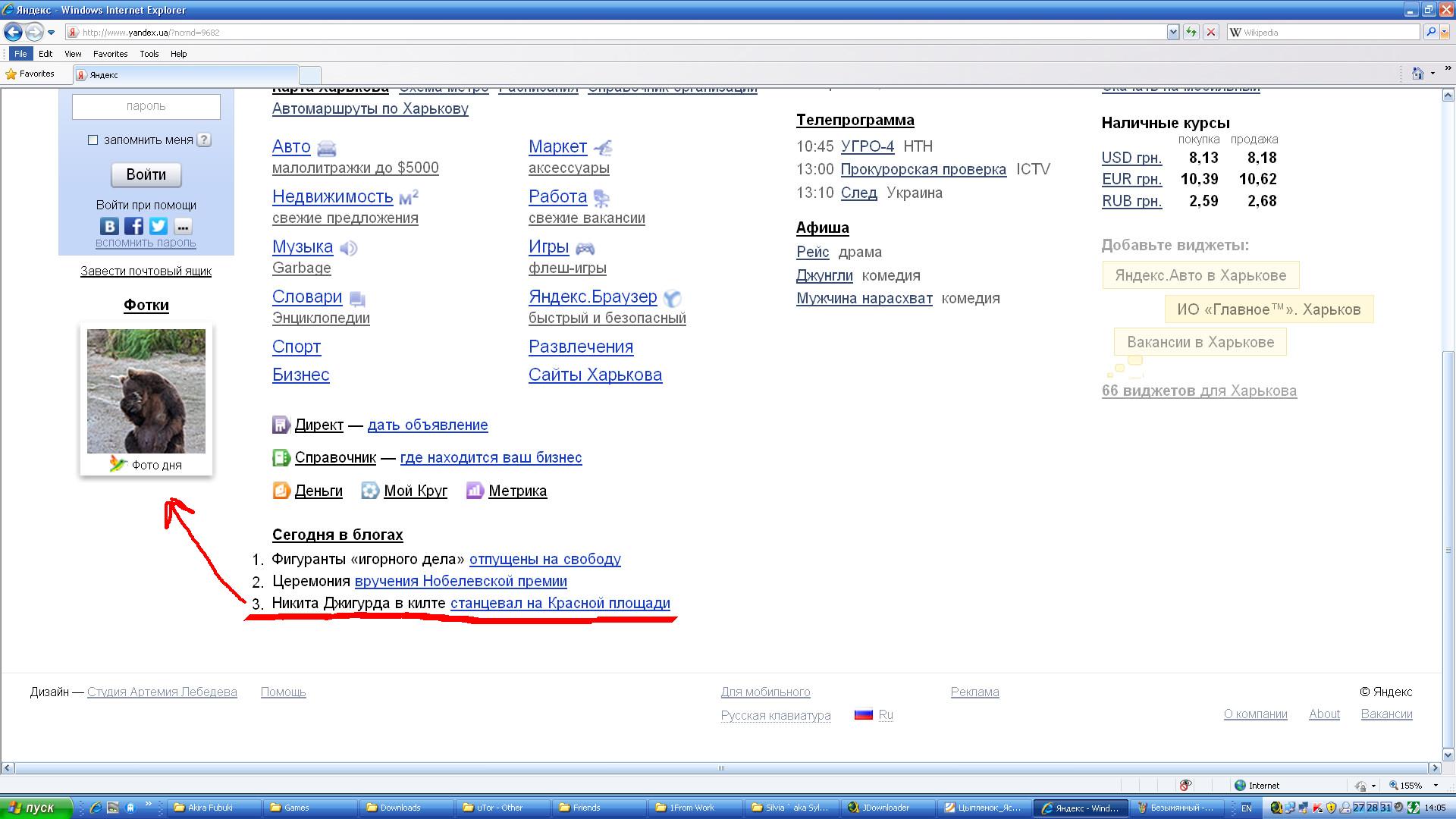Click the Мой Круг icon
The width and height of the screenshot is (1456, 819).
click(369, 491)
